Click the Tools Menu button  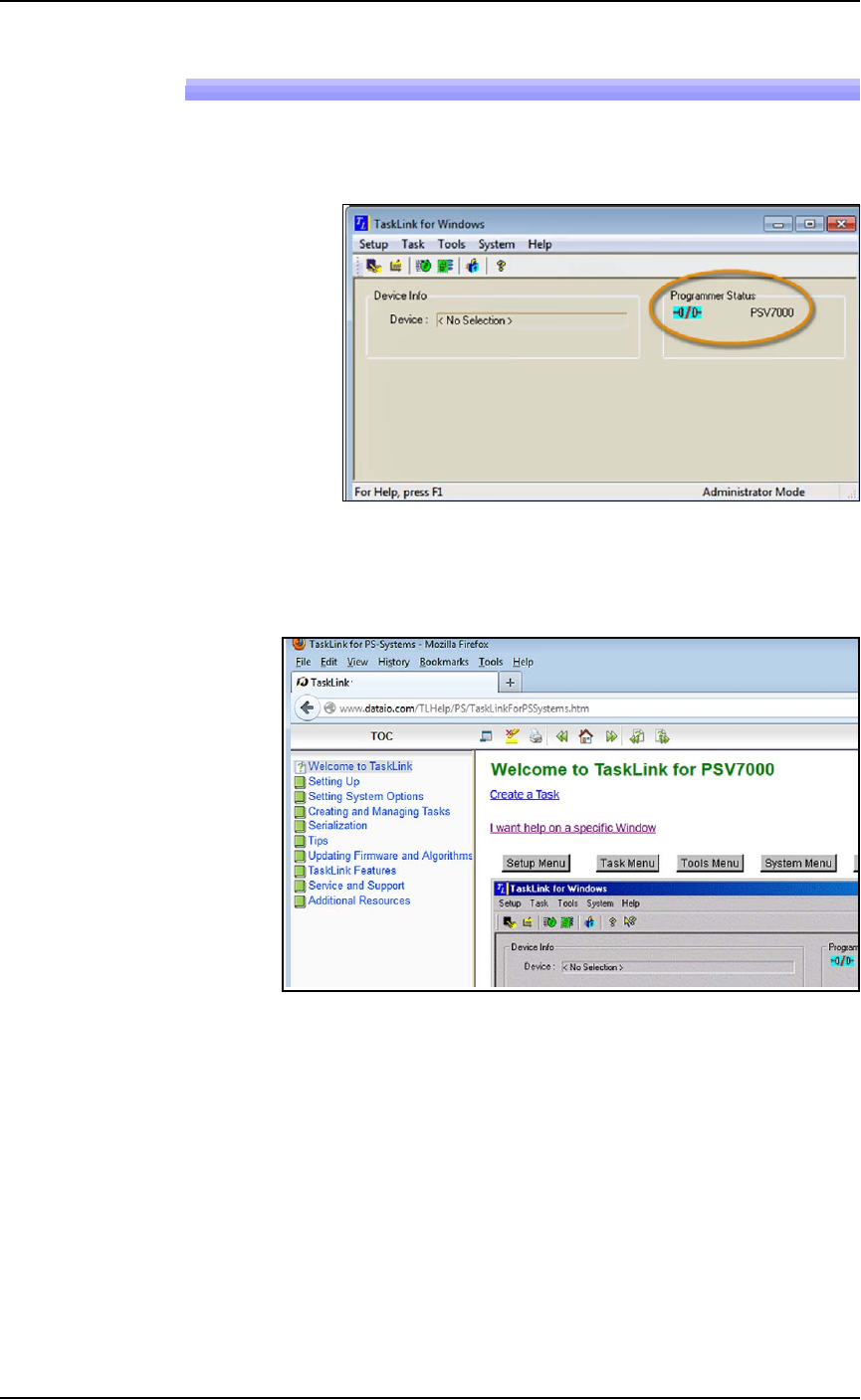tap(711, 864)
